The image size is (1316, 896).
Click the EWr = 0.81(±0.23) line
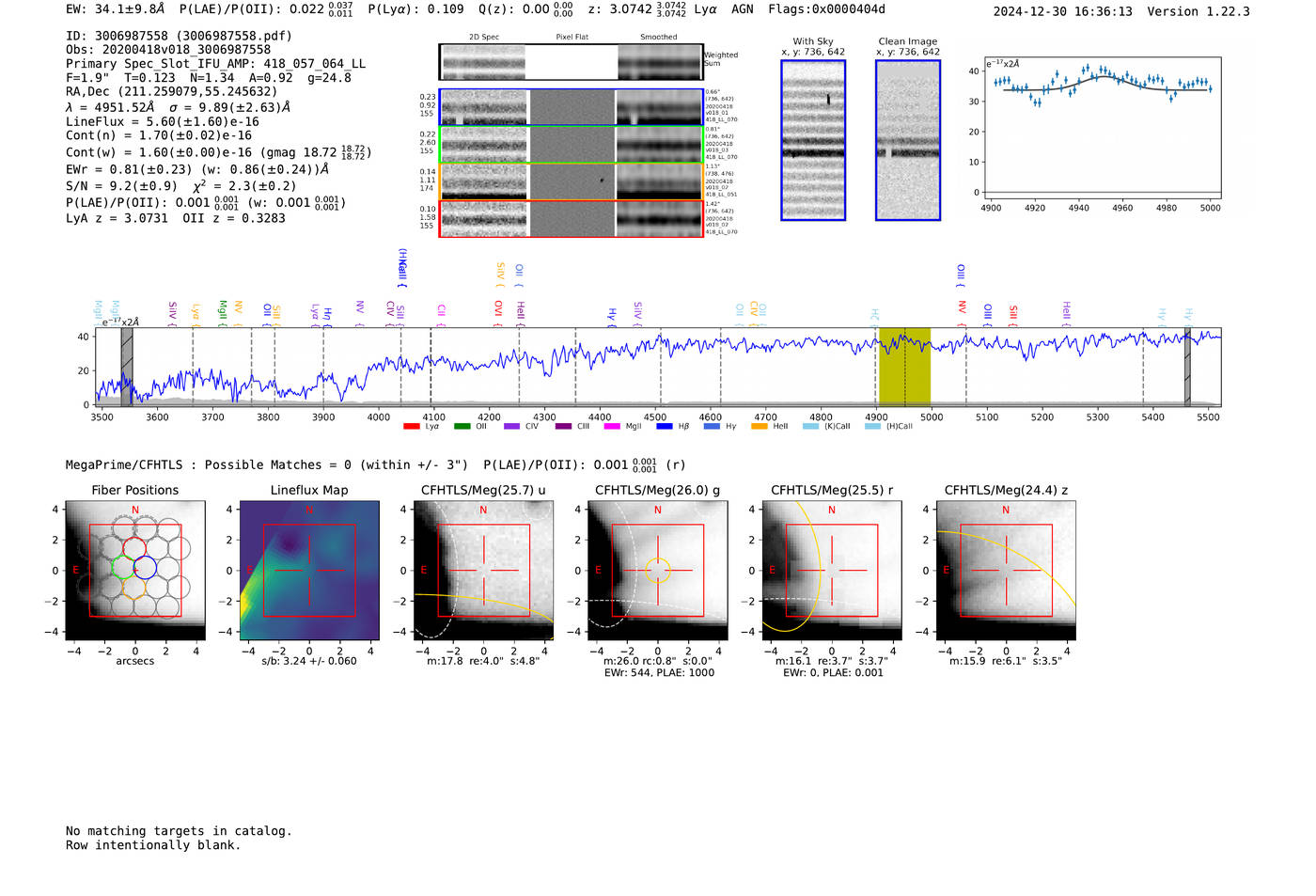click(197, 170)
